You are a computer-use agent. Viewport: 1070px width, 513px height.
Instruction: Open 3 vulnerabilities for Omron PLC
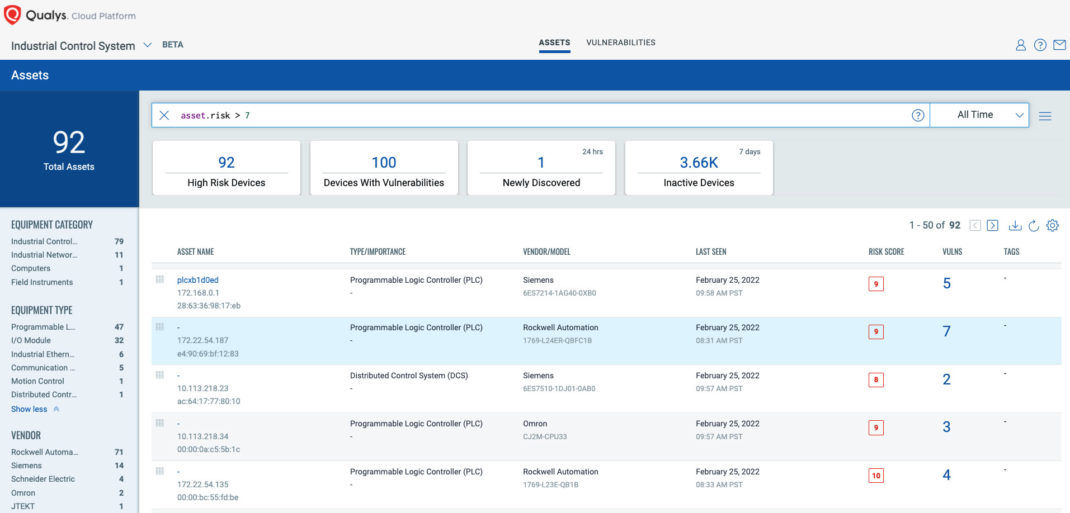pyautogui.click(x=946, y=427)
